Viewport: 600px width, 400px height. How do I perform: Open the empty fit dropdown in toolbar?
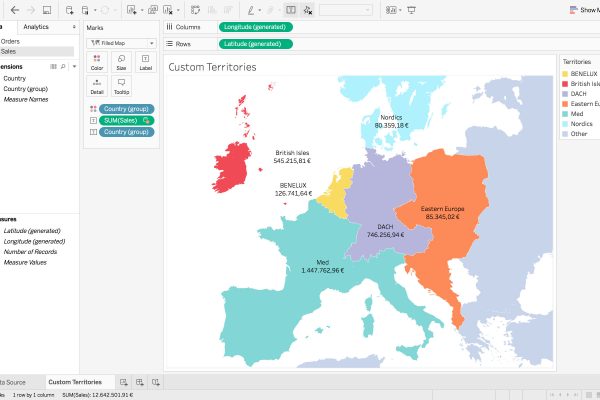(x=345, y=9)
